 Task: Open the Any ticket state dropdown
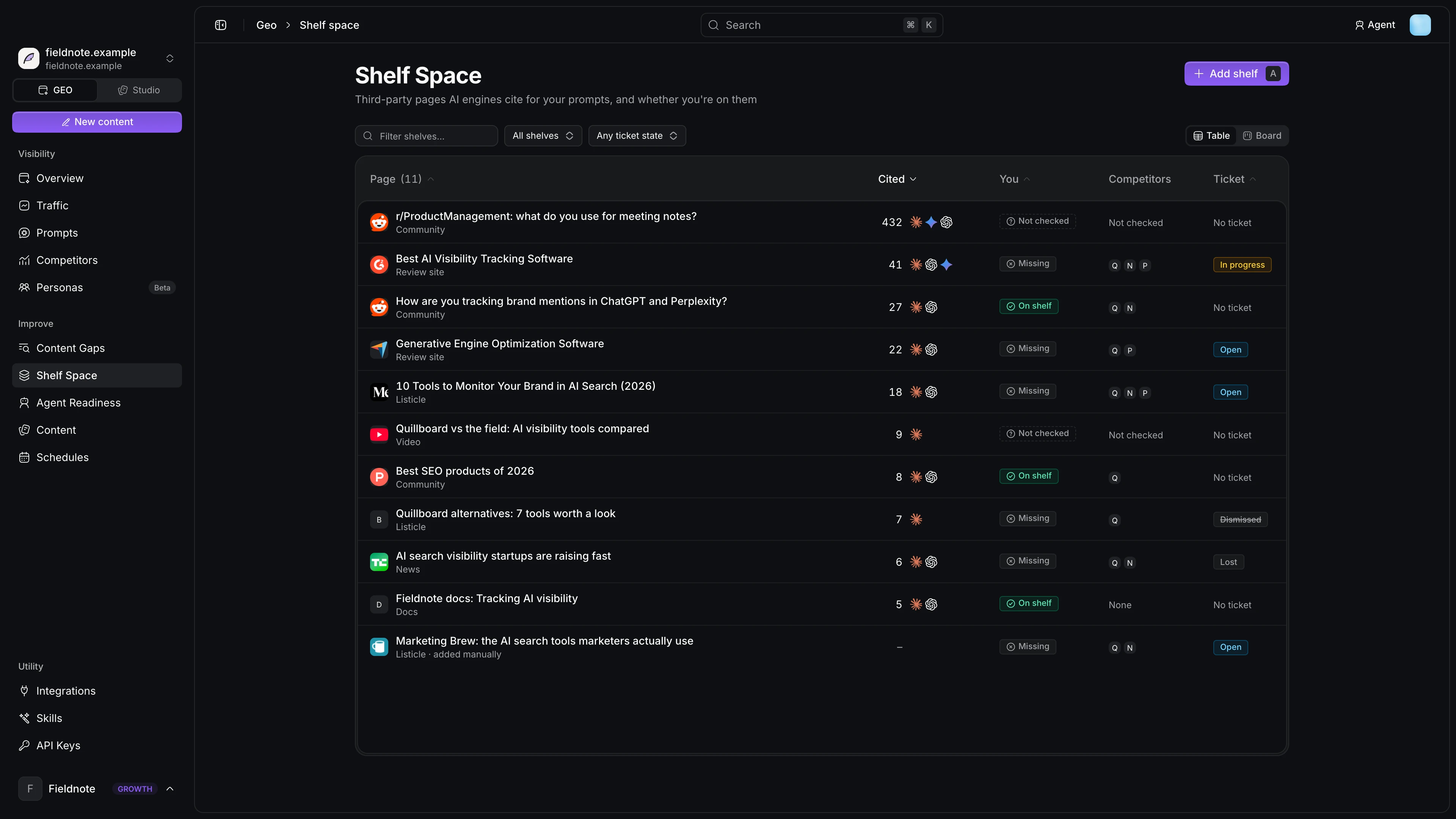click(637, 136)
